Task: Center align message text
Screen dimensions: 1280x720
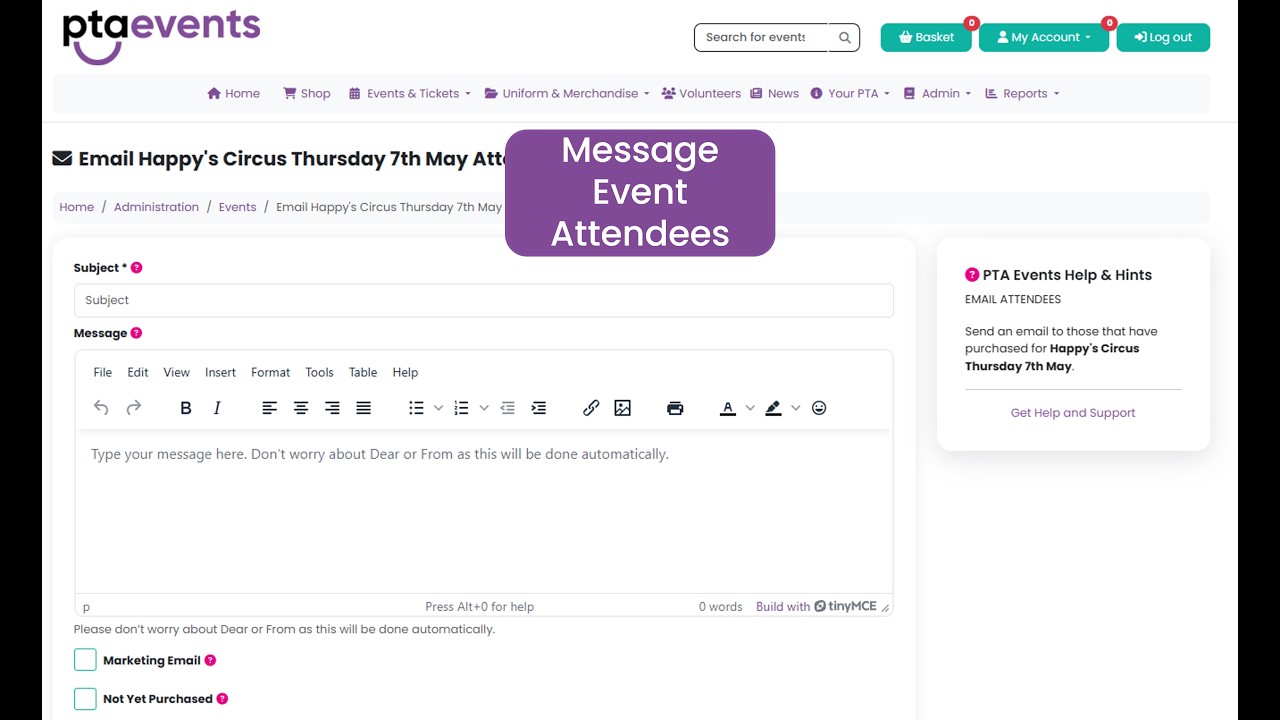Action: 301,408
